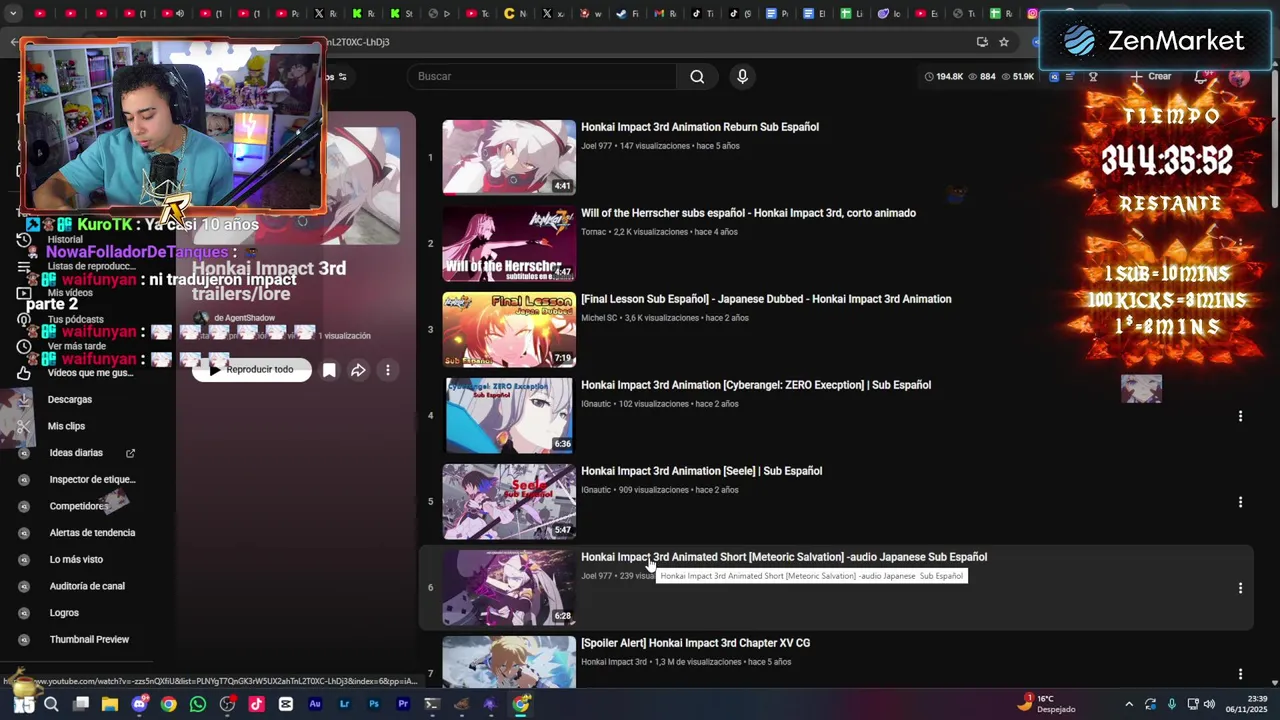This screenshot has height=720, width=1280.
Task: Click the vidIQ trophy icon
Action: [1093, 77]
